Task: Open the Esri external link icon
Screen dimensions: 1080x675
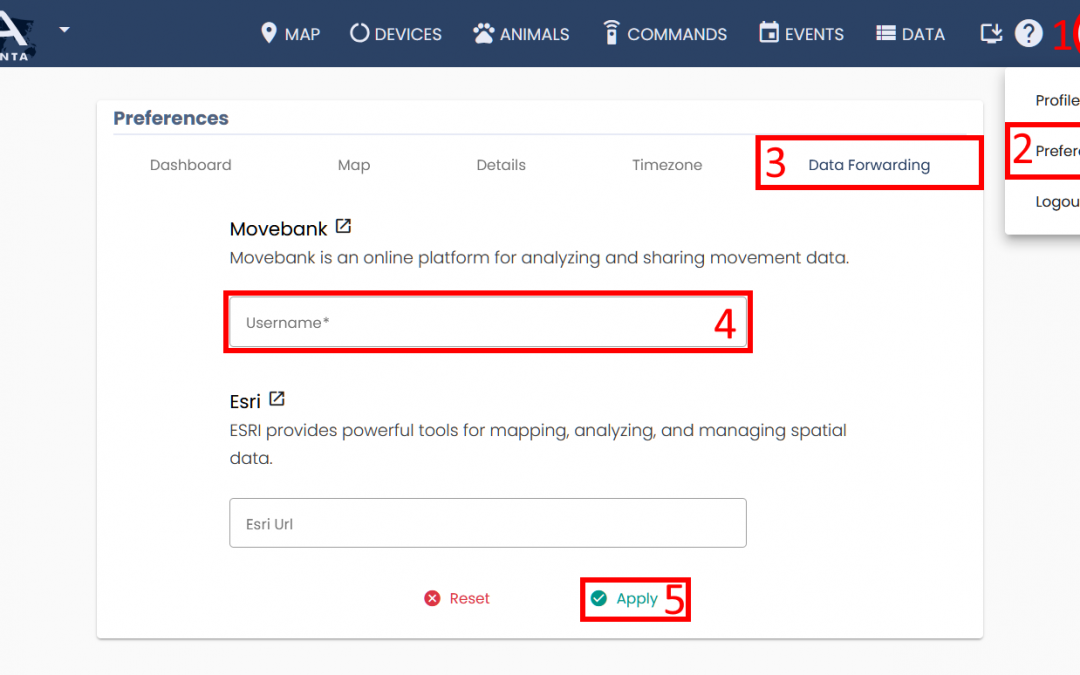Action: click(277, 399)
